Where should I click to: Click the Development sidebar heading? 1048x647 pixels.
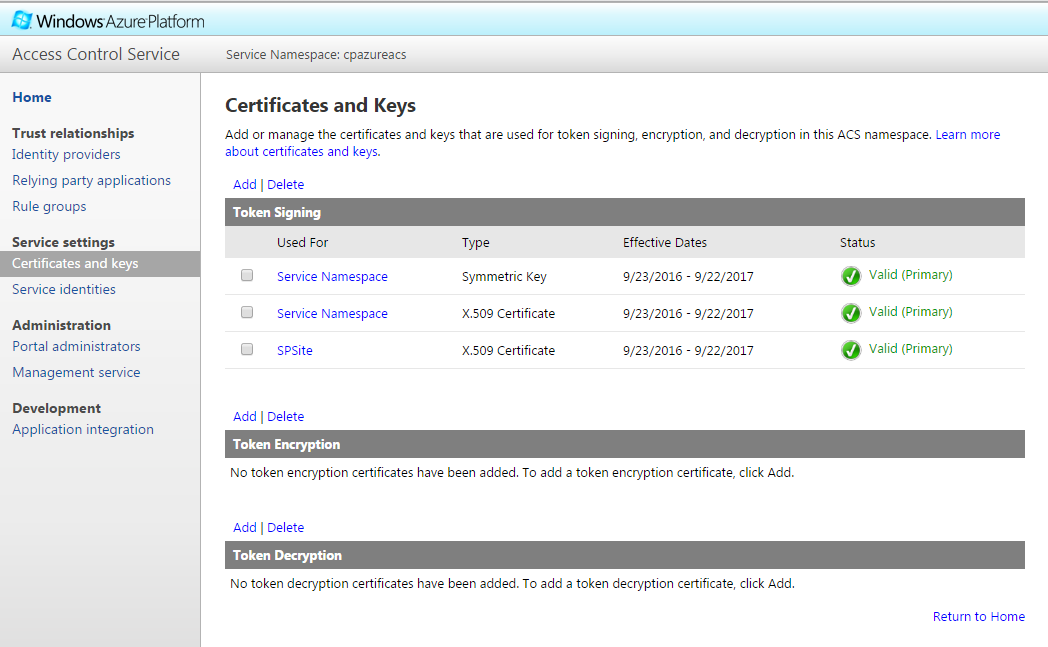[x=56, y=408]
